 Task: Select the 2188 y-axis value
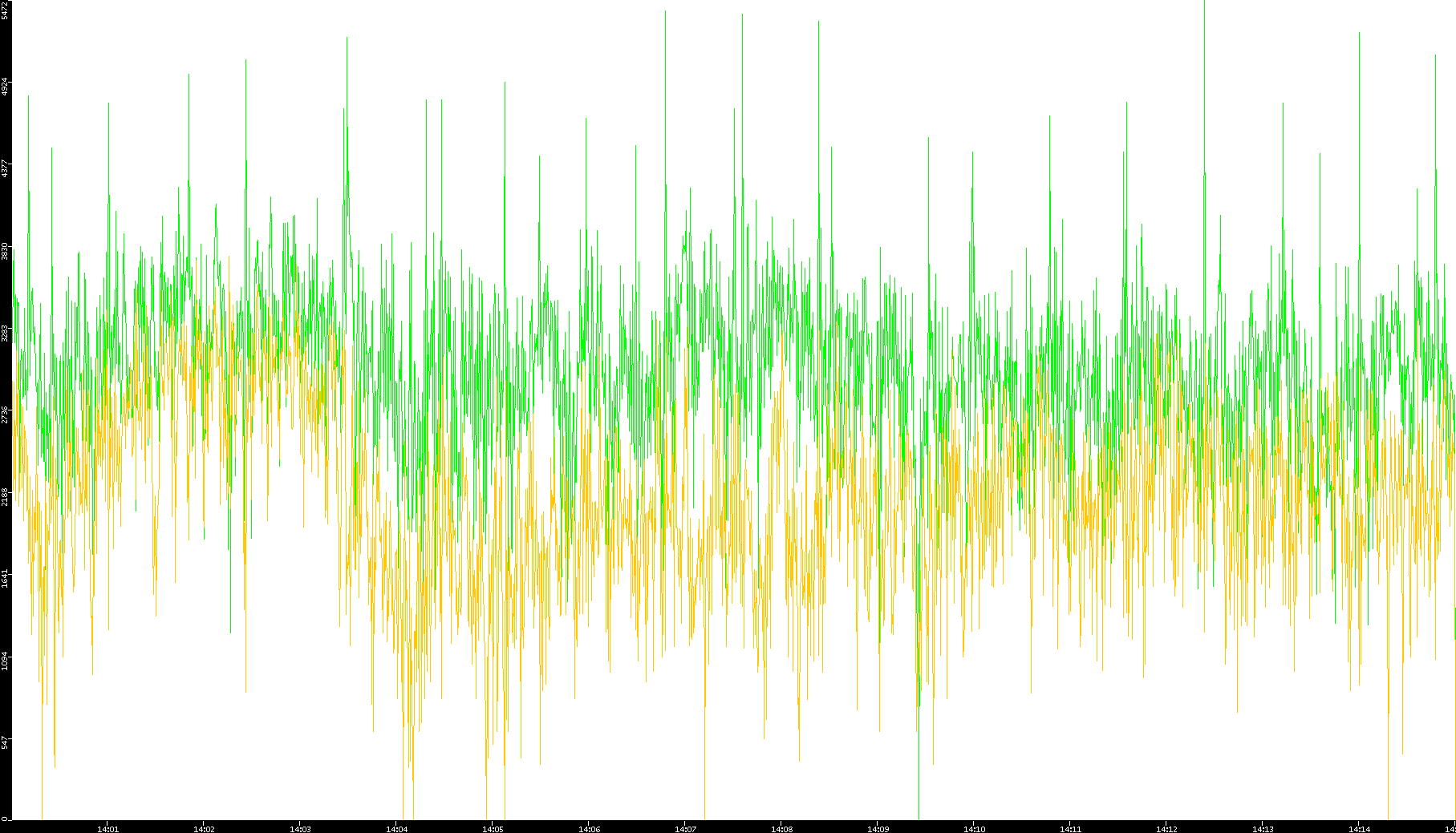pyautogui.click(x=6, y=497)
